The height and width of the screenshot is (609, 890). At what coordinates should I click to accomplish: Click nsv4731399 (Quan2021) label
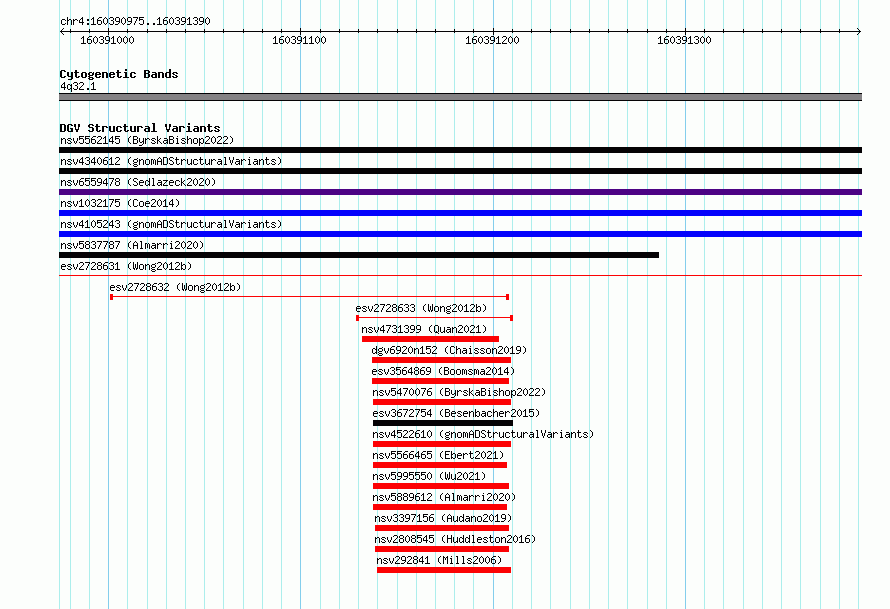(424, 329)
